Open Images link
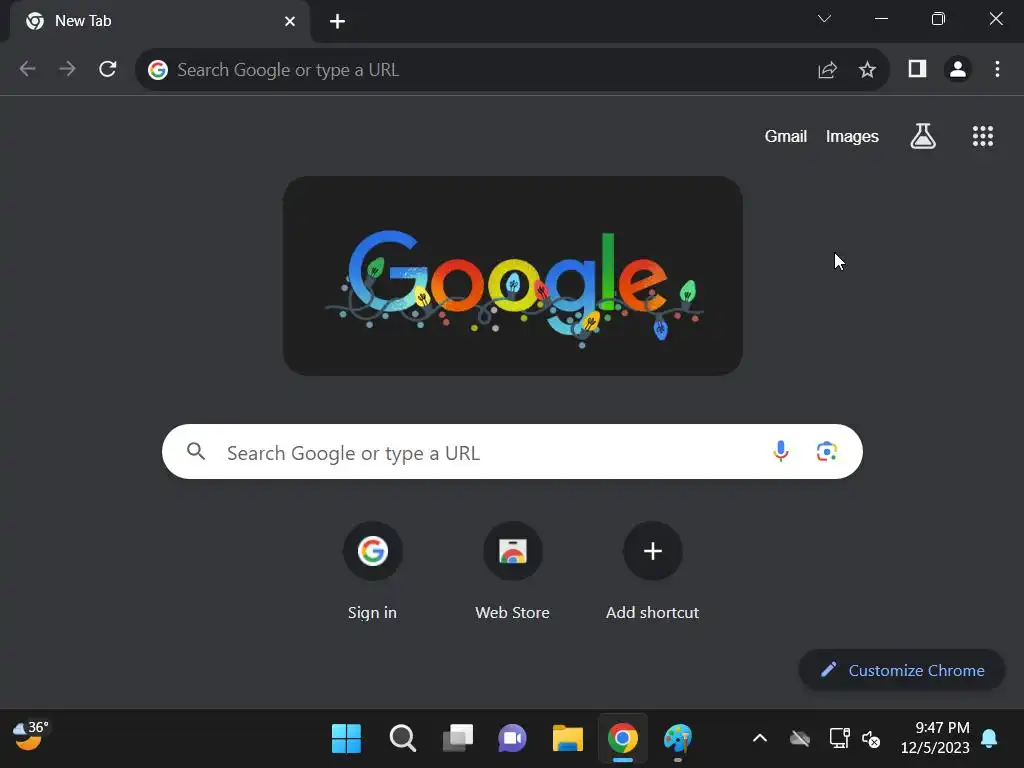 click(x=852, y=136)
